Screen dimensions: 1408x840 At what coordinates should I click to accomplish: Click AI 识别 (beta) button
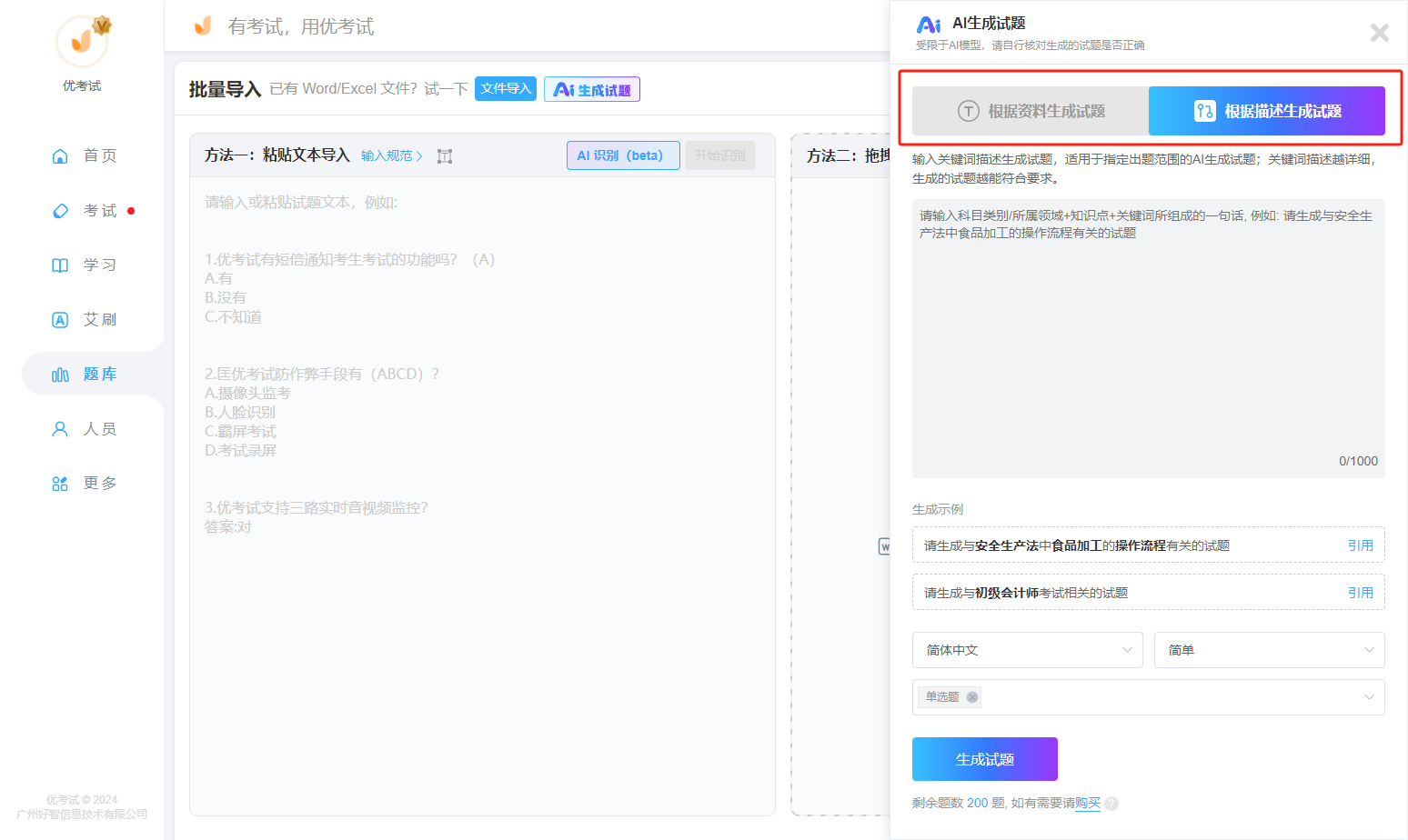click(623, 155)
